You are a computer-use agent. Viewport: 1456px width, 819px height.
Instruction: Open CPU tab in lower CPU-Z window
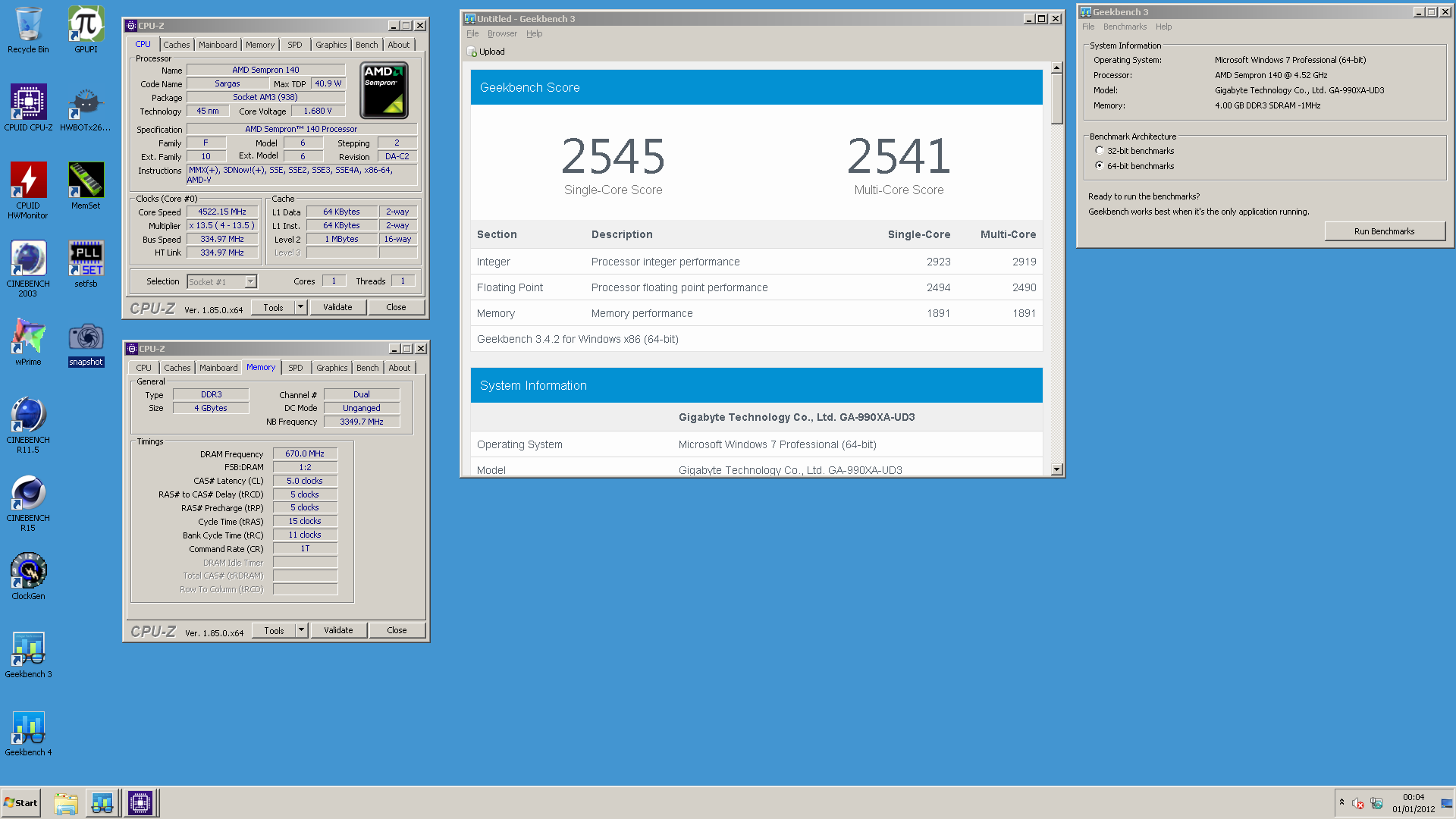[x=144, y=368]
